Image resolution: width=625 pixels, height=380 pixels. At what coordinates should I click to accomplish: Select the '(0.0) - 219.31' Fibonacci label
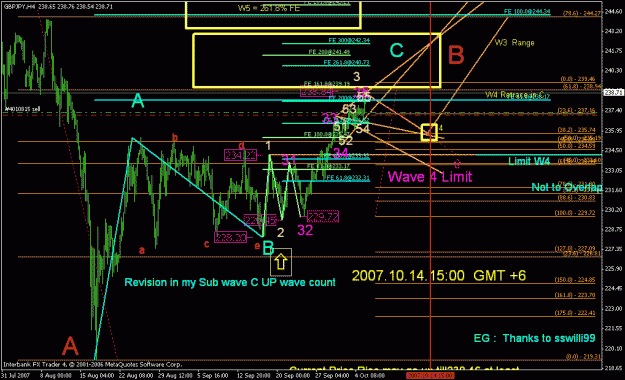(x=583, y=356)
